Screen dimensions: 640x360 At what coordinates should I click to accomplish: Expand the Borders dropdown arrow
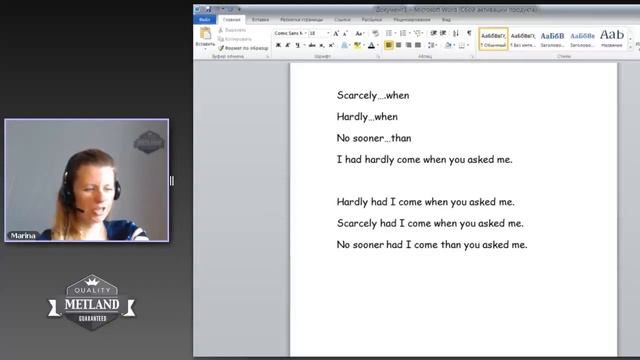coord(468,45)
